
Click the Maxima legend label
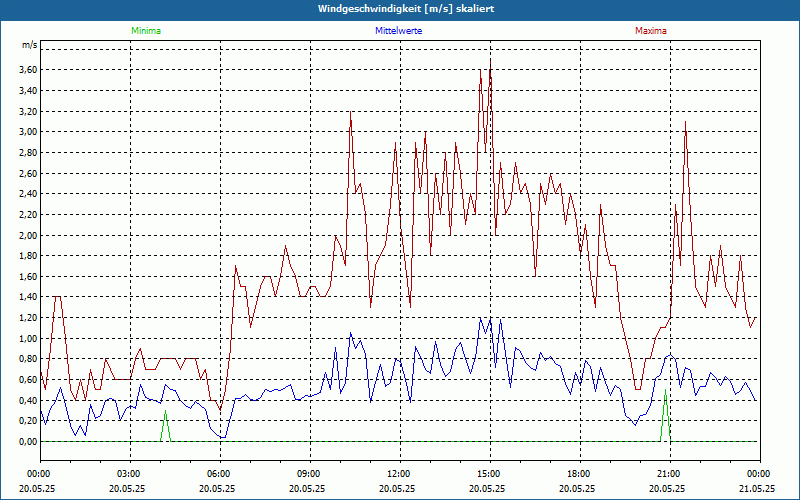651,31
